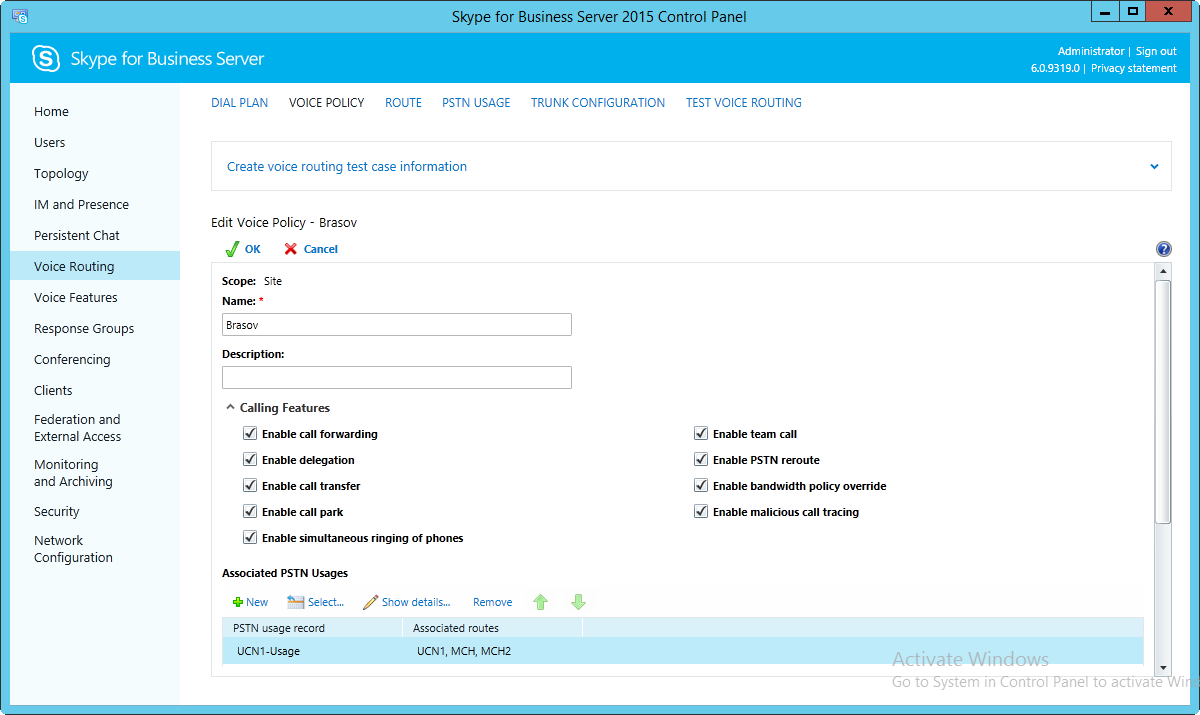The image size is (1200, 715).
Task: Open the TRUNK CONFIGURATION tab
Action: click(x=598, y=103)
